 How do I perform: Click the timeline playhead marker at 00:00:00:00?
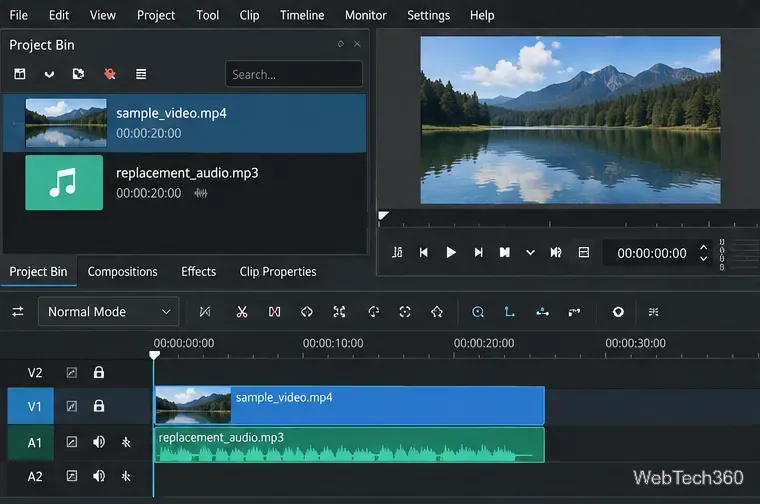[x=154, y=355]
